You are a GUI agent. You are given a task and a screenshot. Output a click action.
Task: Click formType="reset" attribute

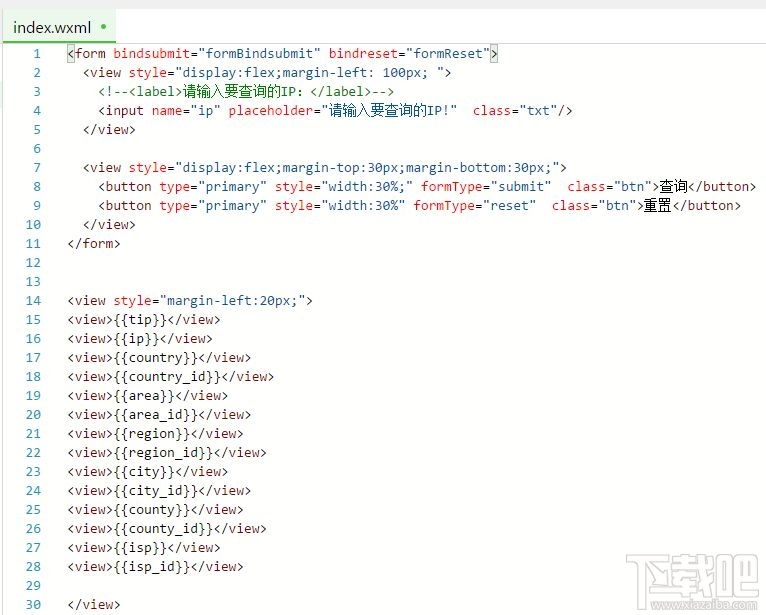click(474, 206)
